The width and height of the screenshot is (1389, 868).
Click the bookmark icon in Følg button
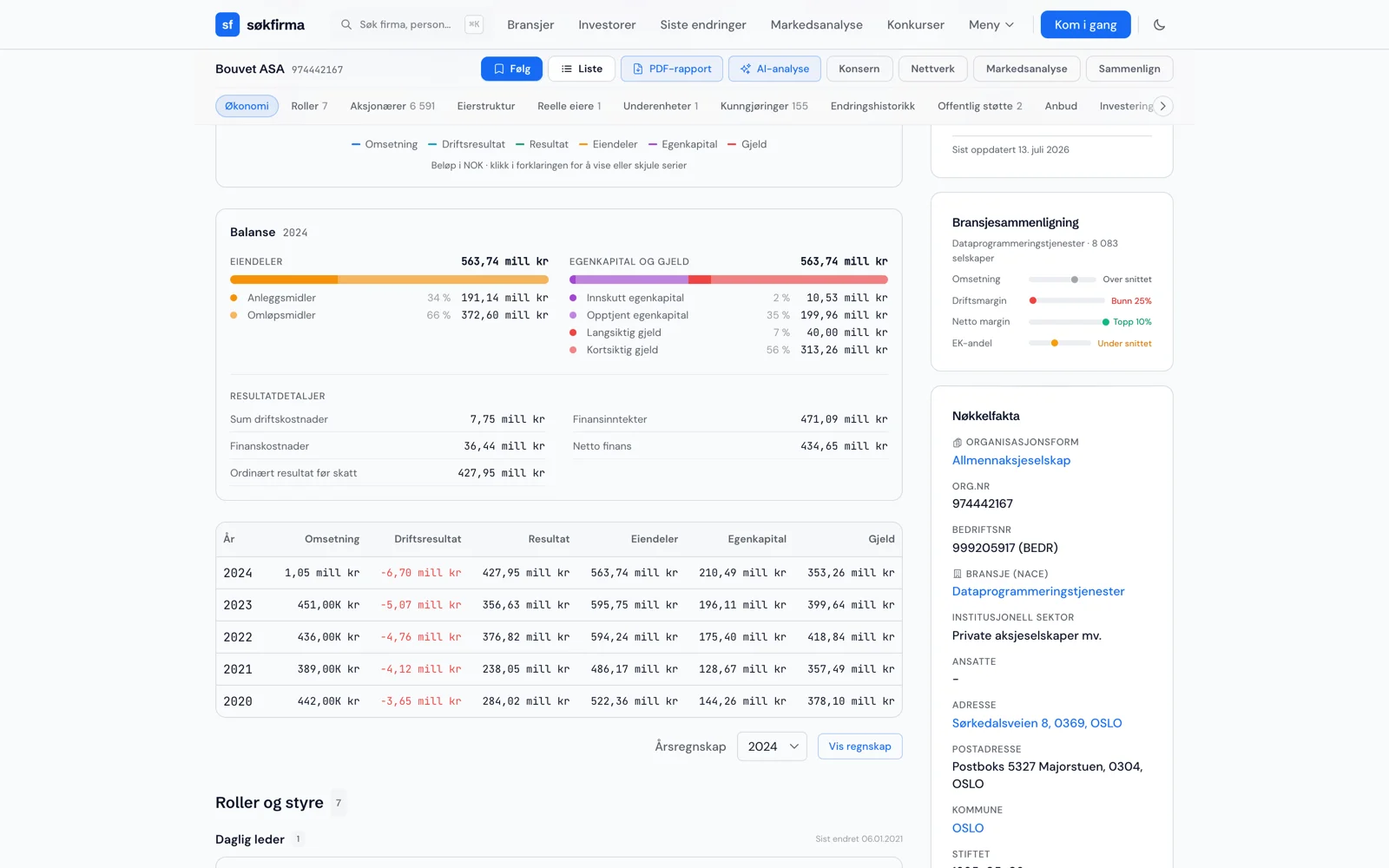coord(499,69)
